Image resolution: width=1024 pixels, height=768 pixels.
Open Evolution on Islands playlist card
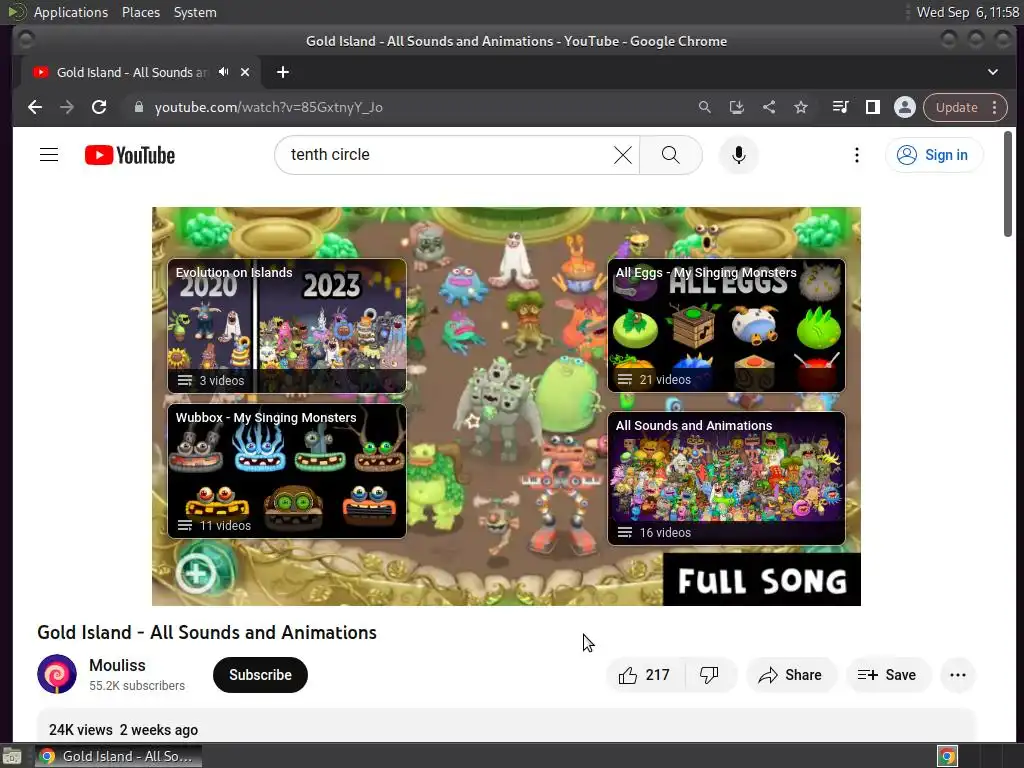click(x=287, y=325)
